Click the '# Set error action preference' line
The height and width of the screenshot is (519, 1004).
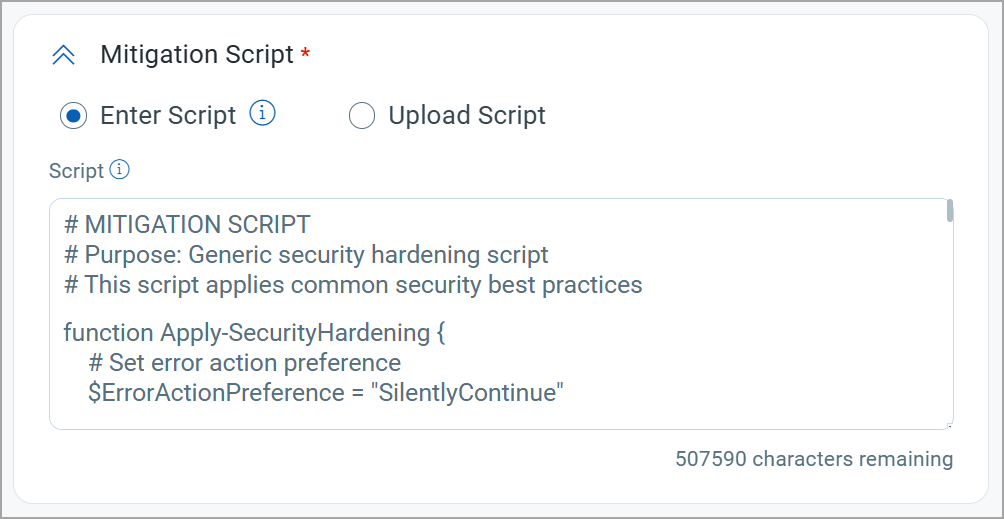coord(245,363)
